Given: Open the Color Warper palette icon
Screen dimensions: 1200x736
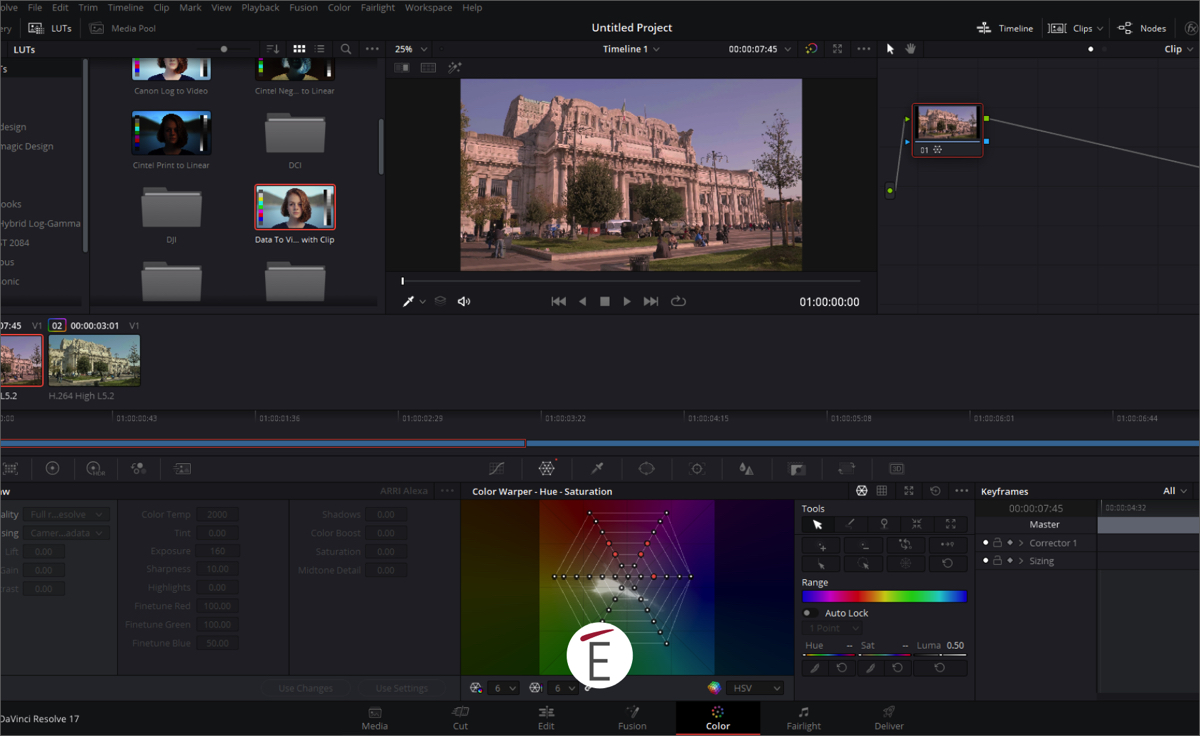Looking at the screenshot, I should click(547, 468).
